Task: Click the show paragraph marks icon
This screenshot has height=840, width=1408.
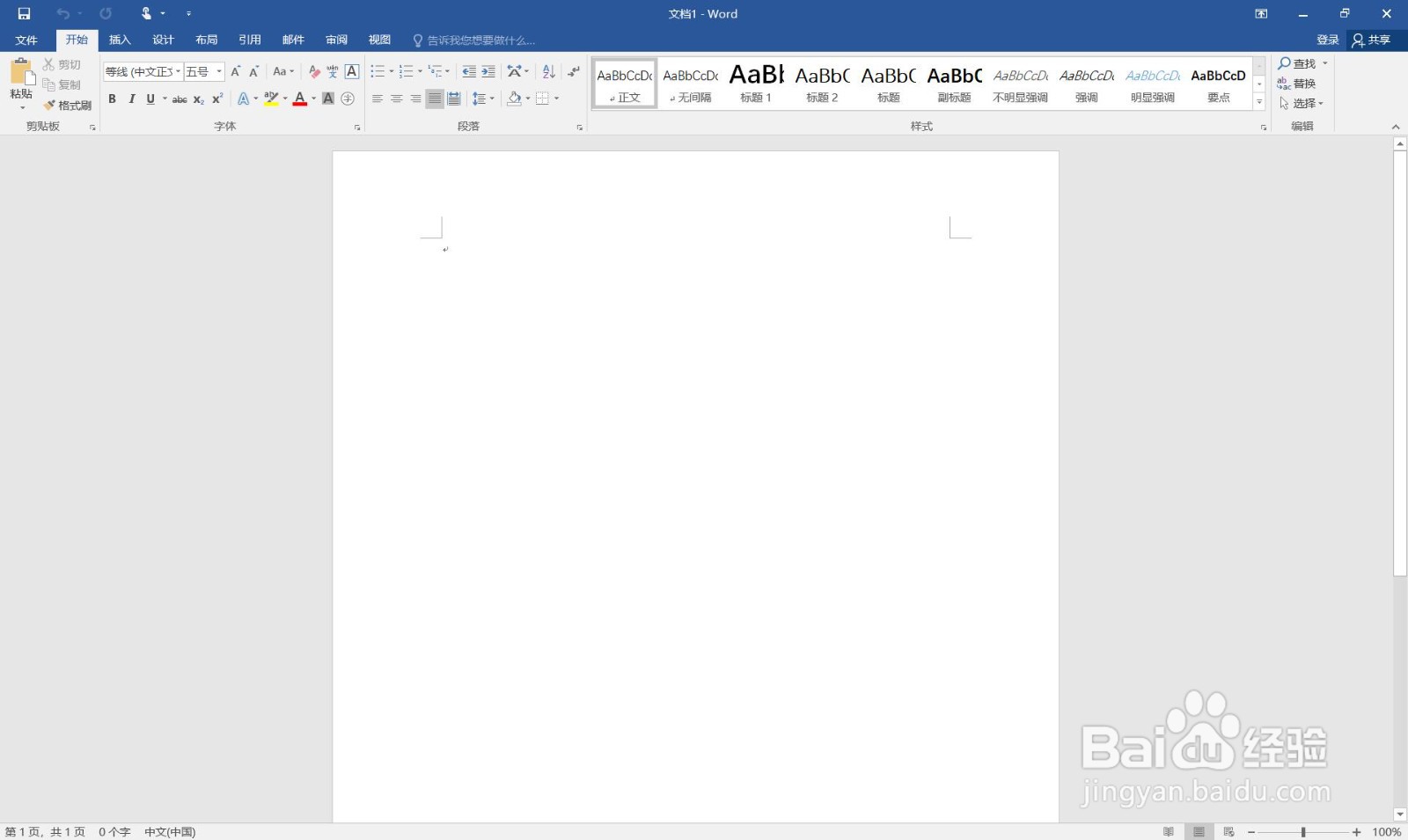Action: 574,71
